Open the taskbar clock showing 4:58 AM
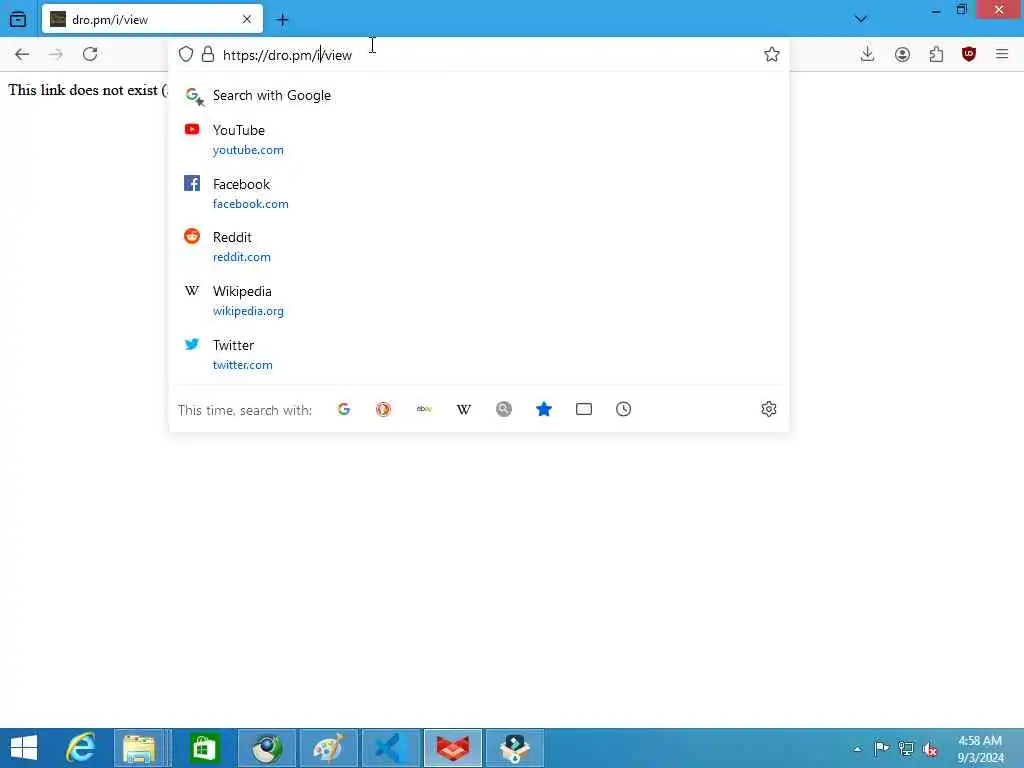Screen dimensions: 1024x768 [x=980, y=749]
